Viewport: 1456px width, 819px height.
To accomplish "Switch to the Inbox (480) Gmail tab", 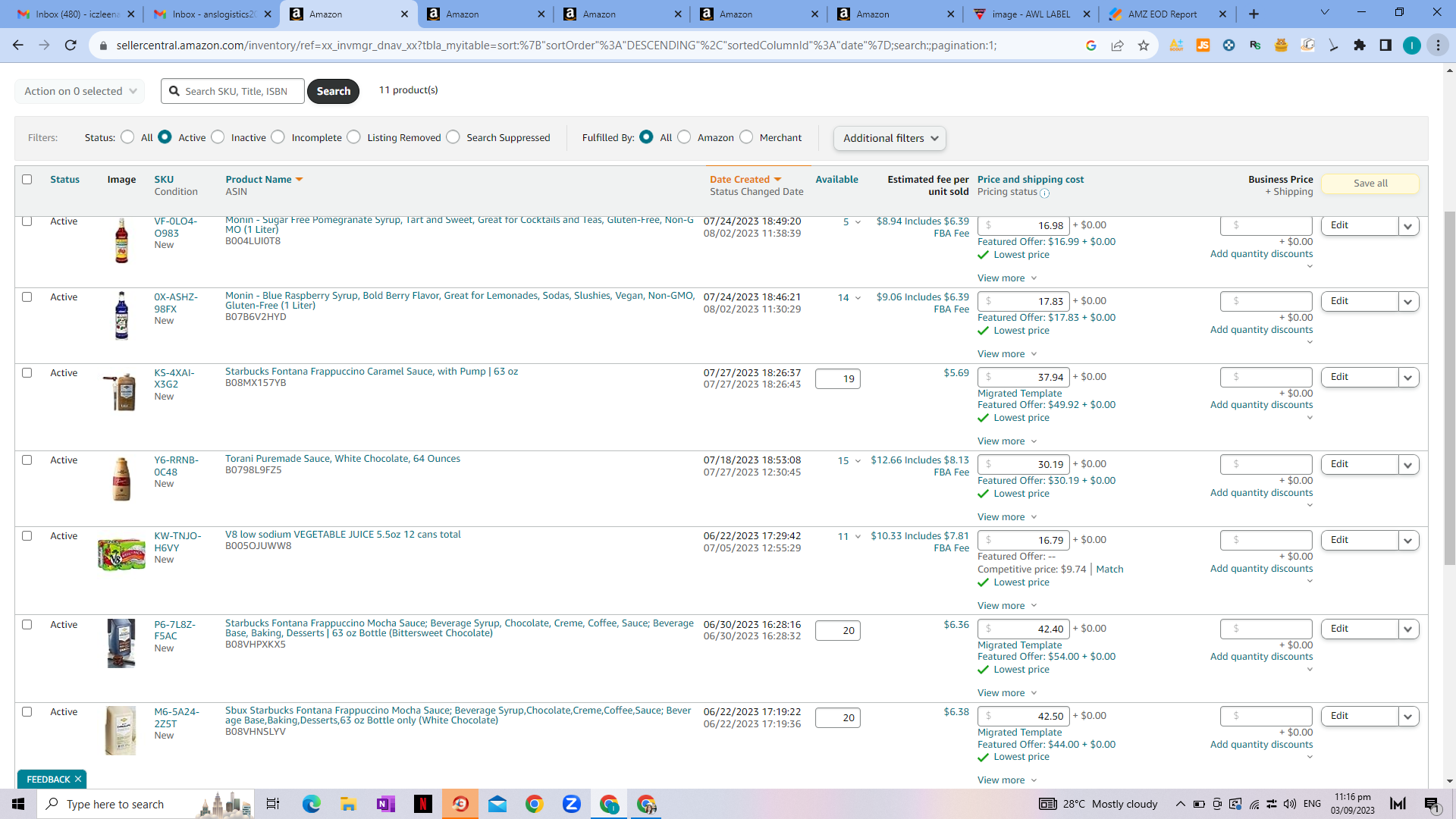I will coord(75,14).
